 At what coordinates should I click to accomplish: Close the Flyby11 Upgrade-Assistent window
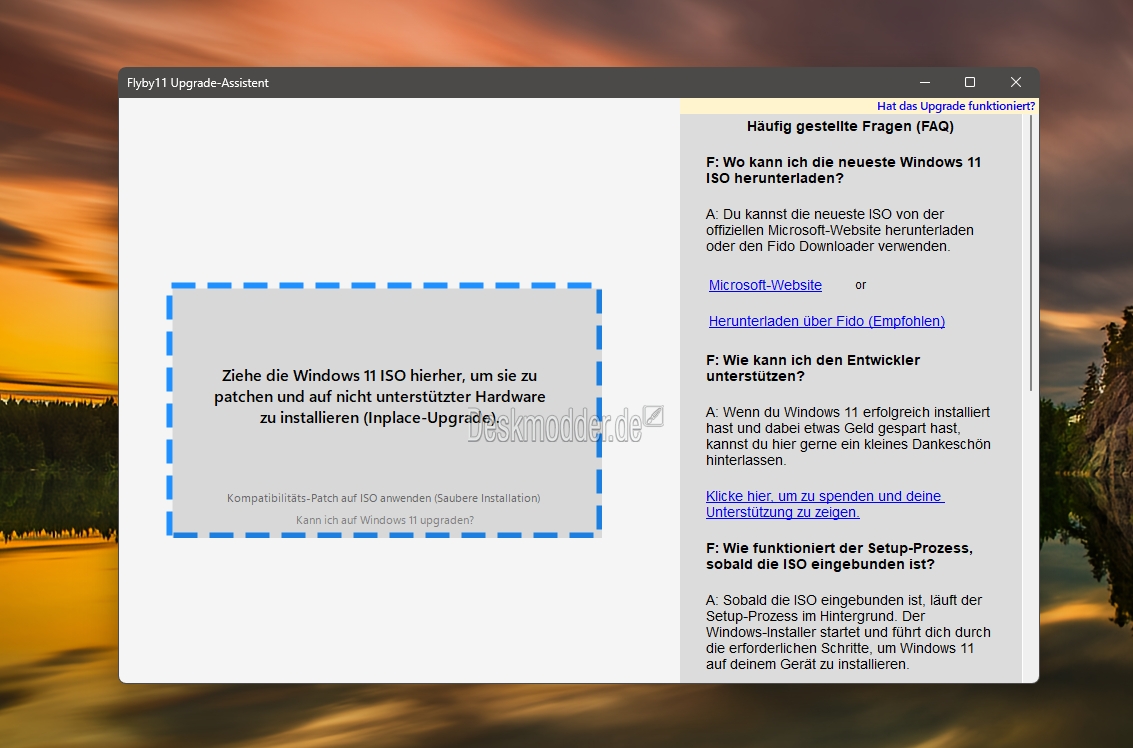[x=1015, y=82]
